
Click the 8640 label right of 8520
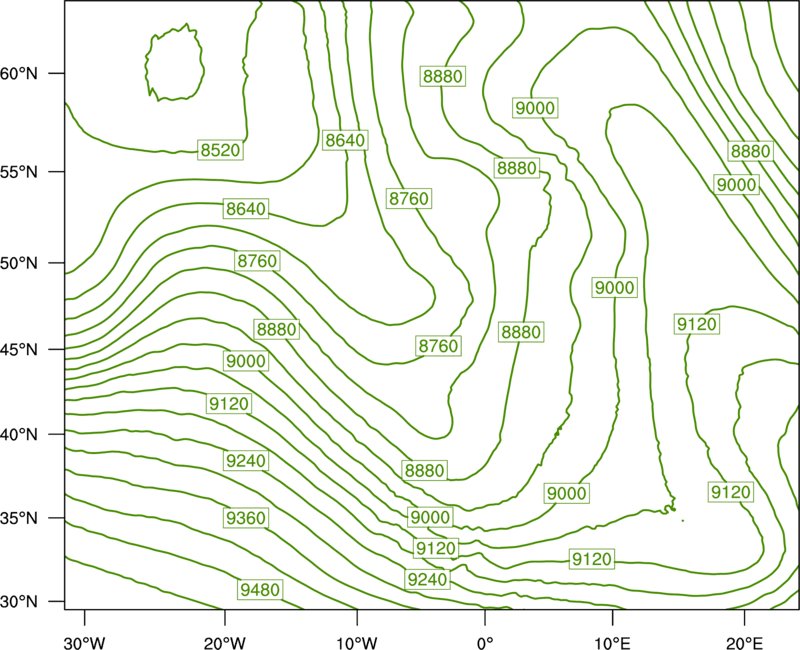coord(345,140)
